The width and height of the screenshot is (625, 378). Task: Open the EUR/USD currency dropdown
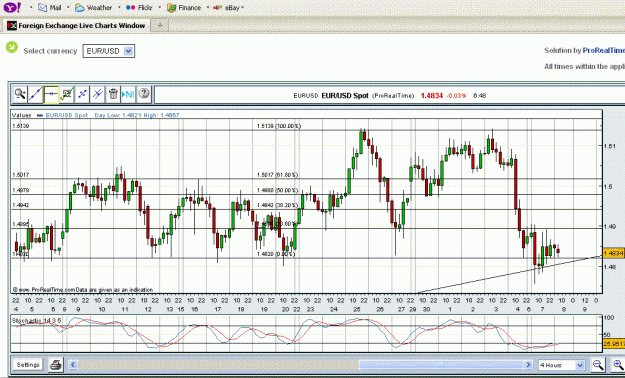pos(109,51)
